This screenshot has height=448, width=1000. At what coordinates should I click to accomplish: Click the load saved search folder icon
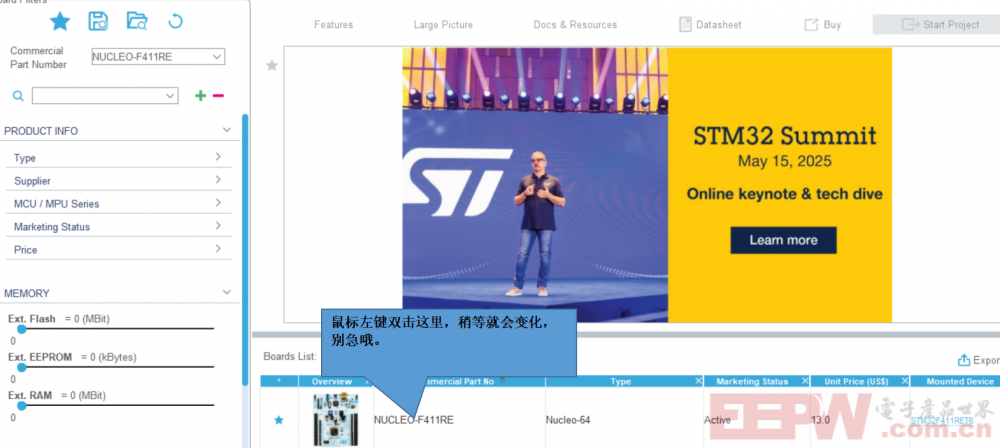(x=136, y=21)
